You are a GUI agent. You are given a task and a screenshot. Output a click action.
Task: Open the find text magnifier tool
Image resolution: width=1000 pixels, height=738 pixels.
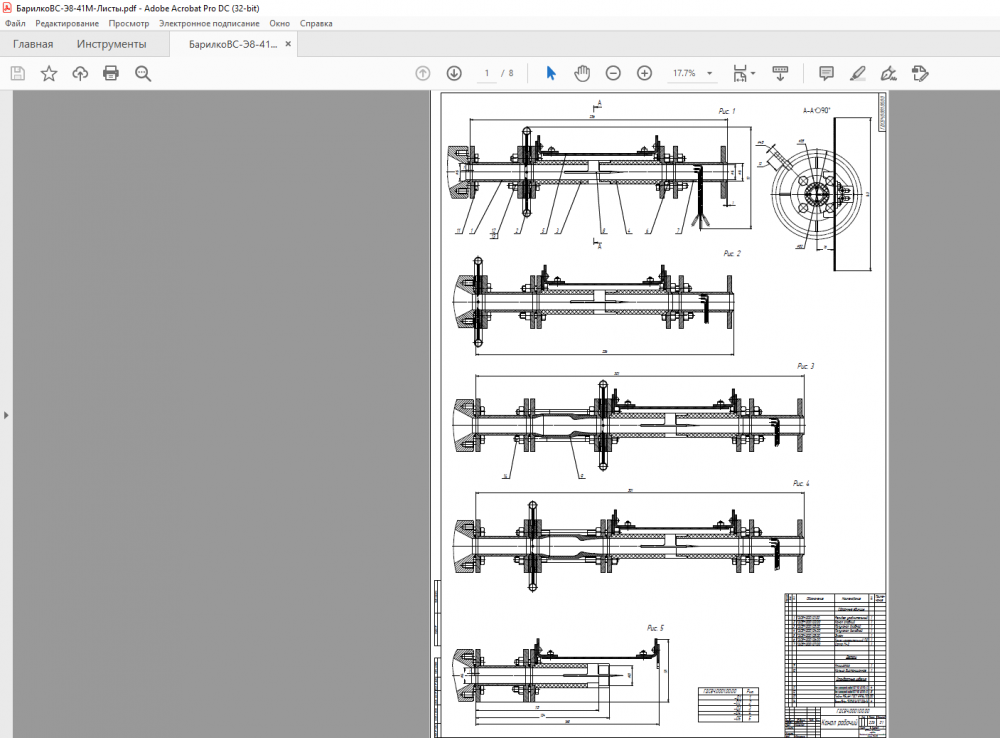point(143,73)
